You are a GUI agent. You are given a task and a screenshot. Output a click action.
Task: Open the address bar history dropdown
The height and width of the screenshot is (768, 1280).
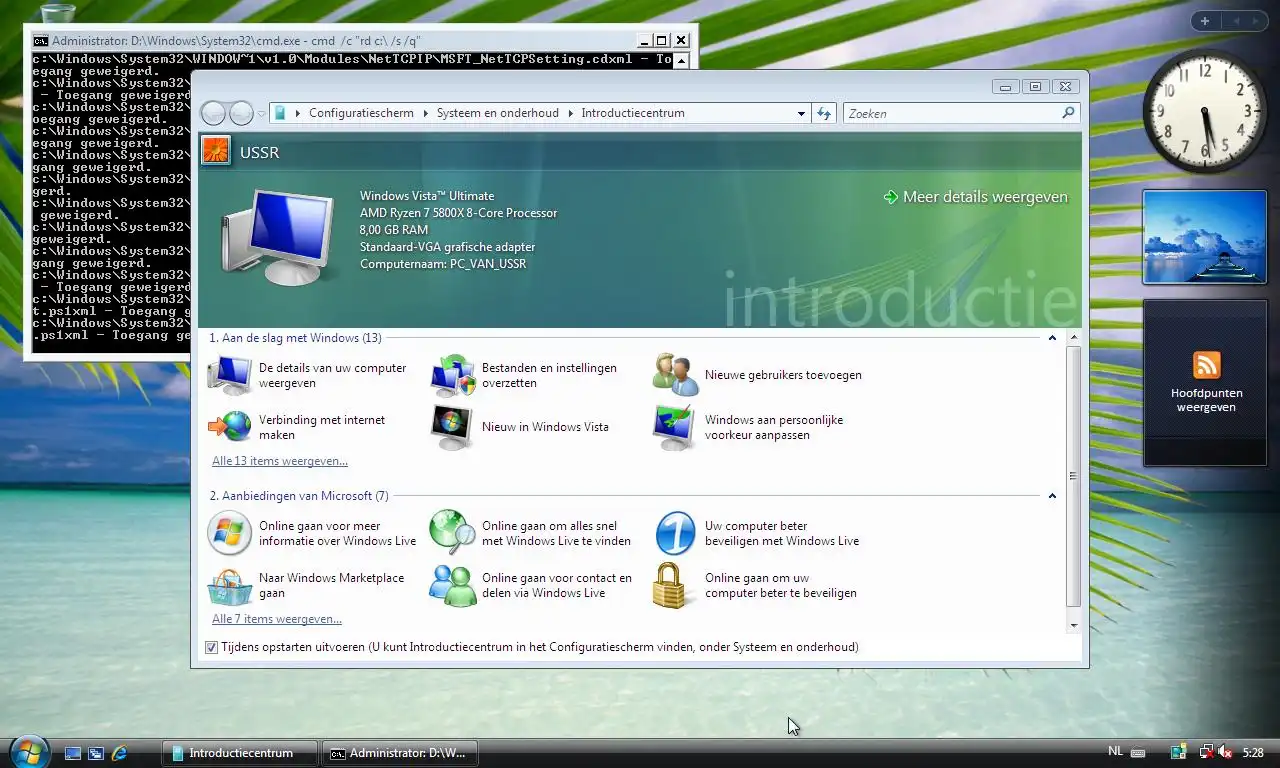click(801, 114)
